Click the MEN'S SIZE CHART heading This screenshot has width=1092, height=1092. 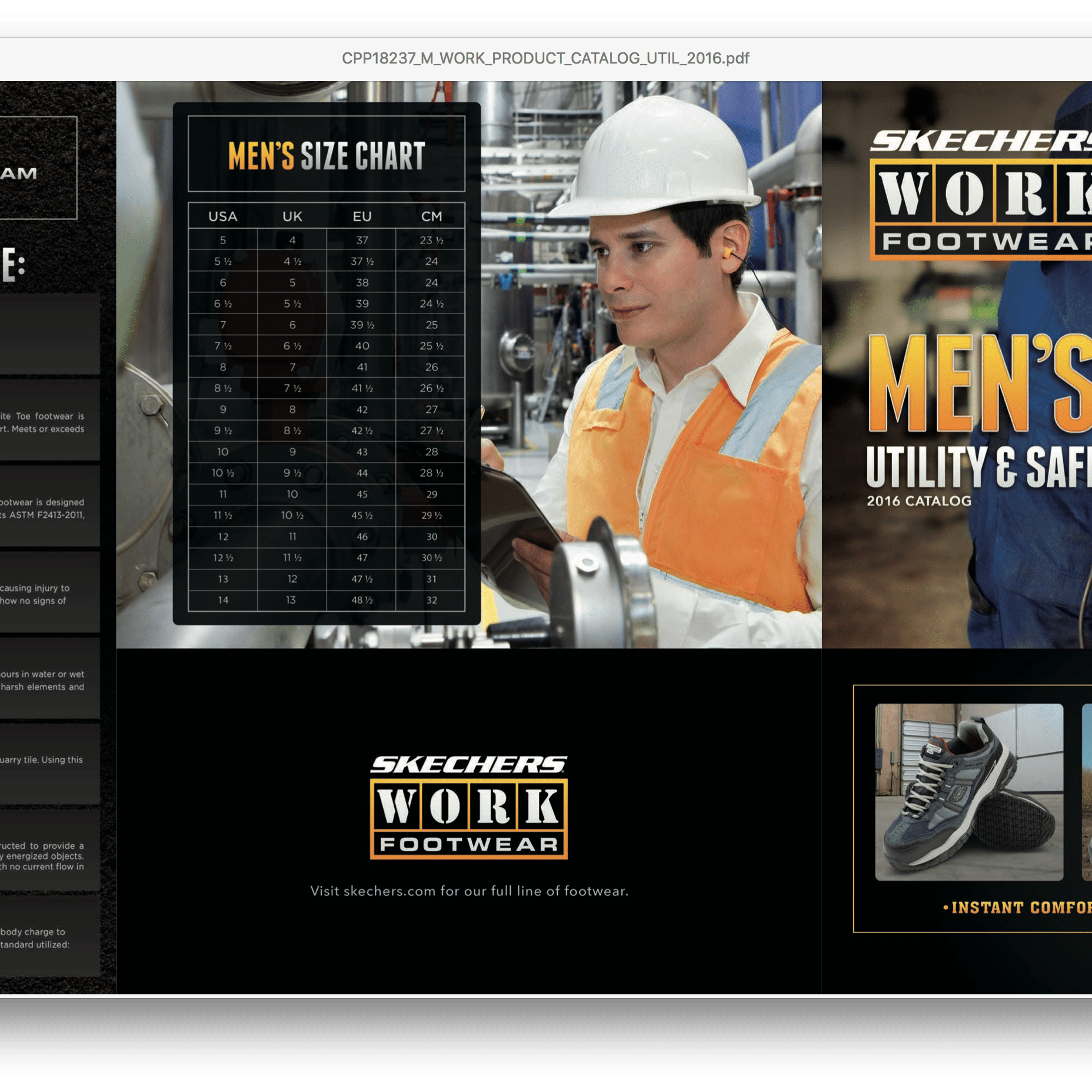pos(327,156)
